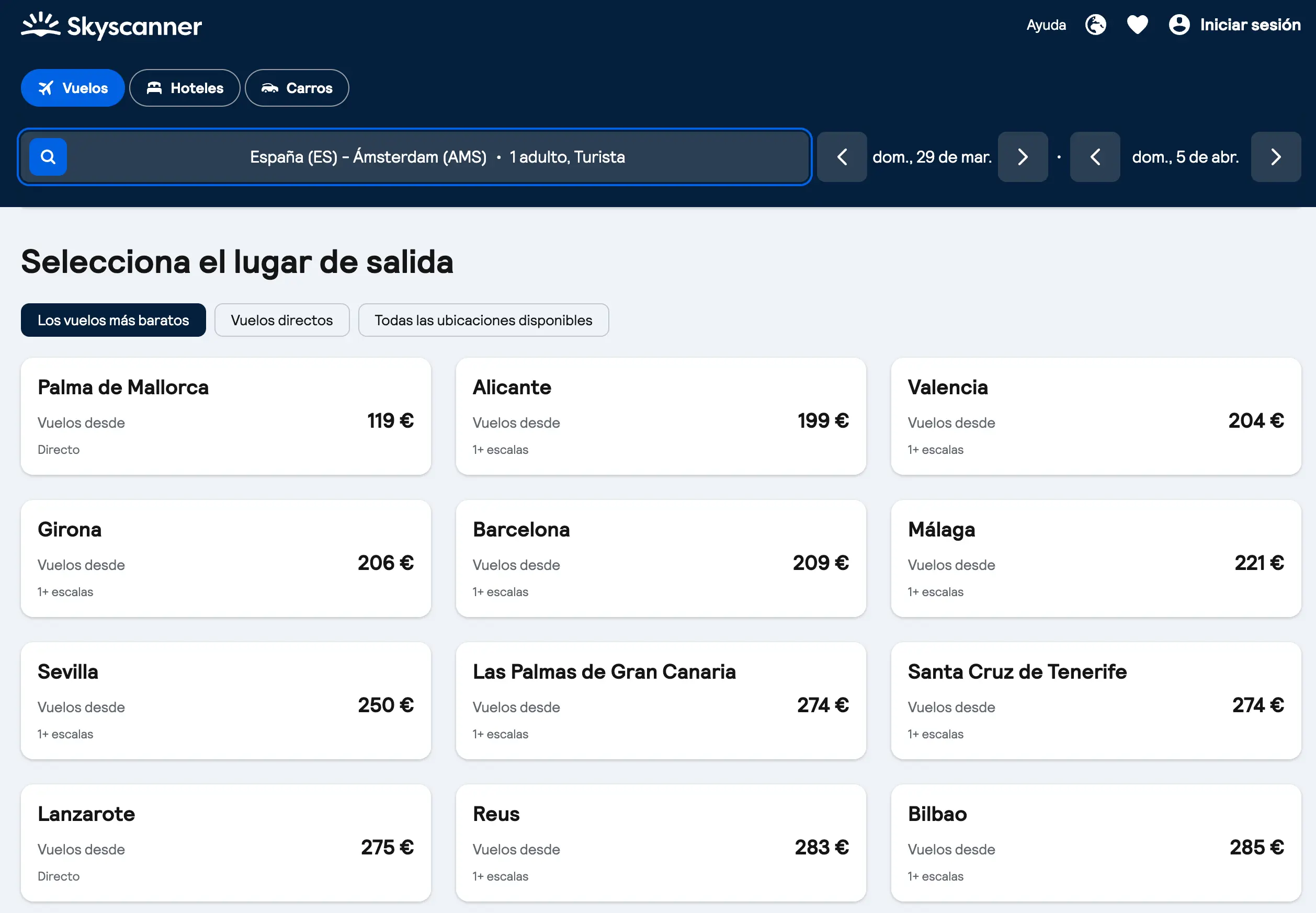Image resolution: width=1316 pixels, height=913 pixels.
Task: Open saved favorites heart icon
Action: click(x=1138, y=25)
